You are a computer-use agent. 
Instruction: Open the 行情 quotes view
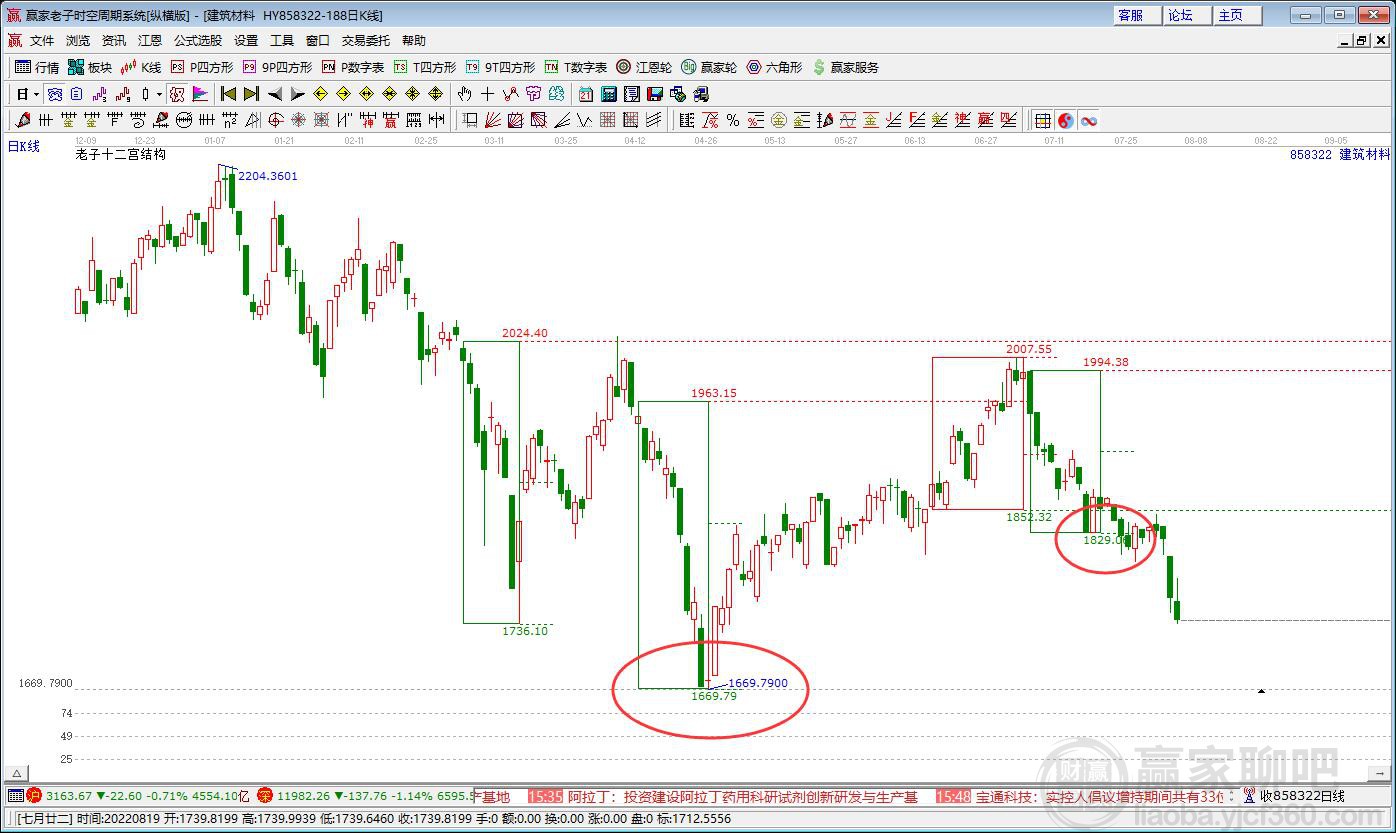coord(37,67)
